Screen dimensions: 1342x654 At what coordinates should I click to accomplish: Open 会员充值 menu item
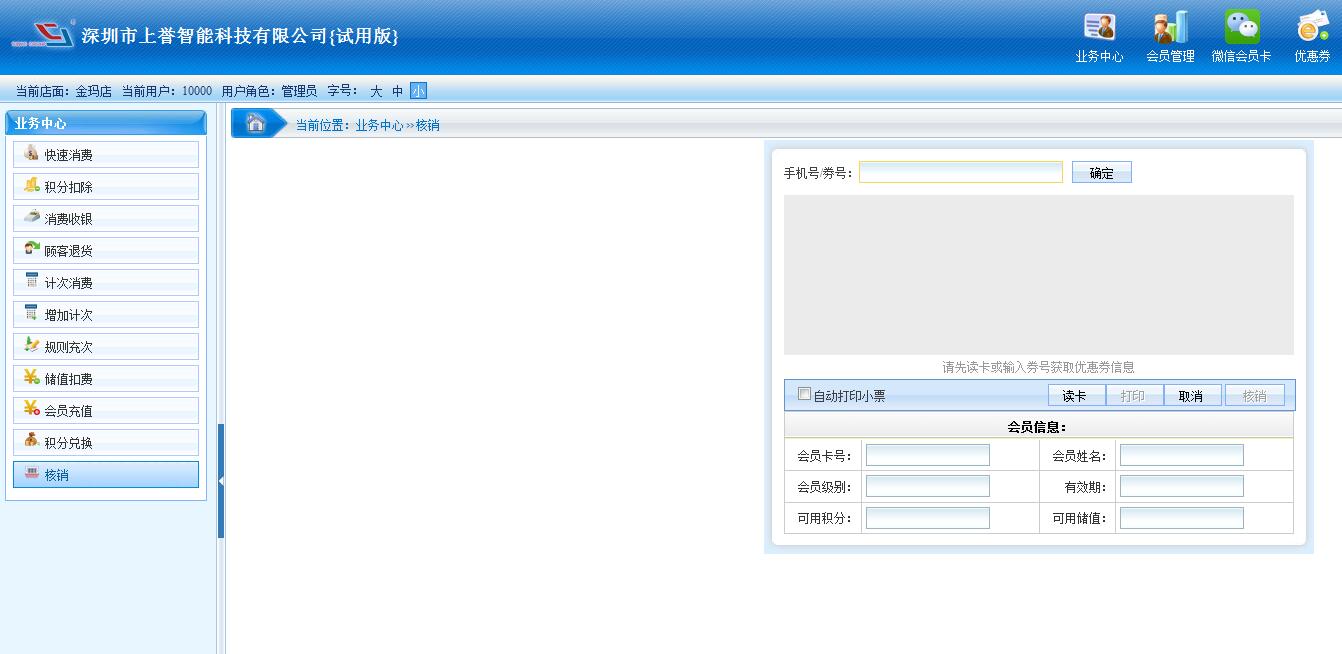tap(106, 411)
